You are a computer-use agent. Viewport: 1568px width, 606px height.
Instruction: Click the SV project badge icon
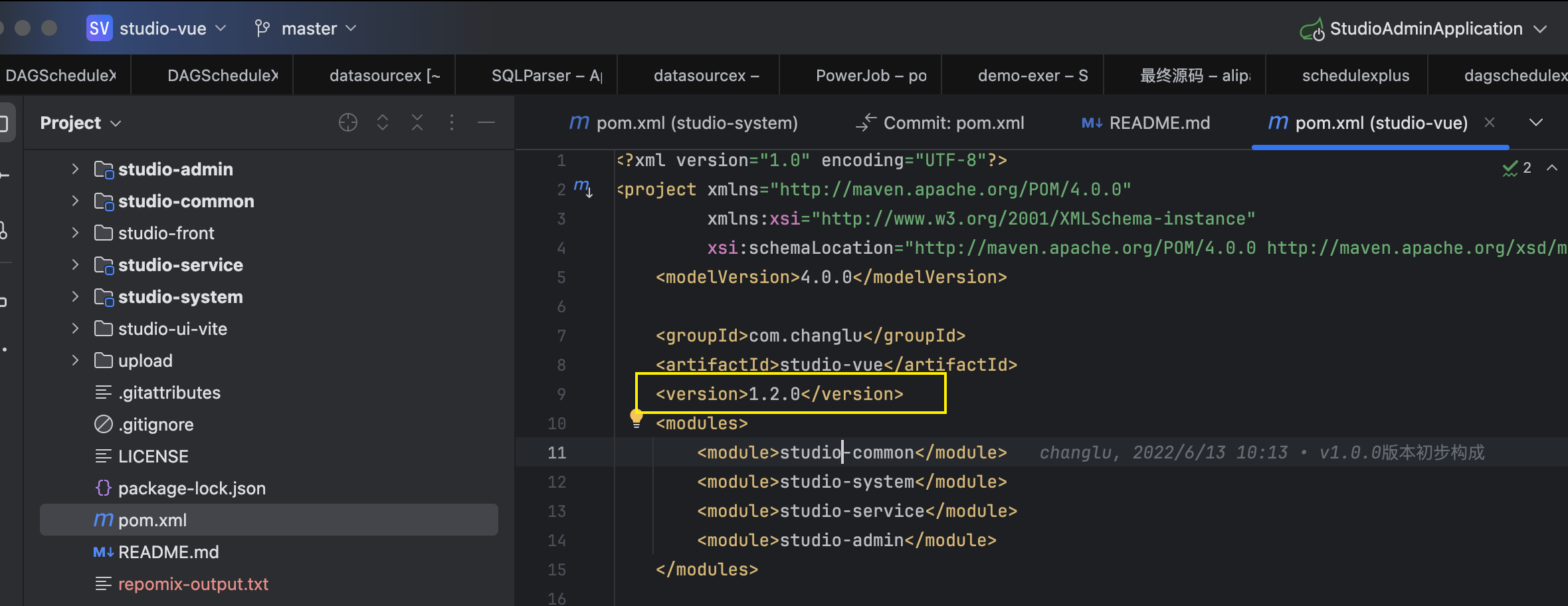pos(99,29)
